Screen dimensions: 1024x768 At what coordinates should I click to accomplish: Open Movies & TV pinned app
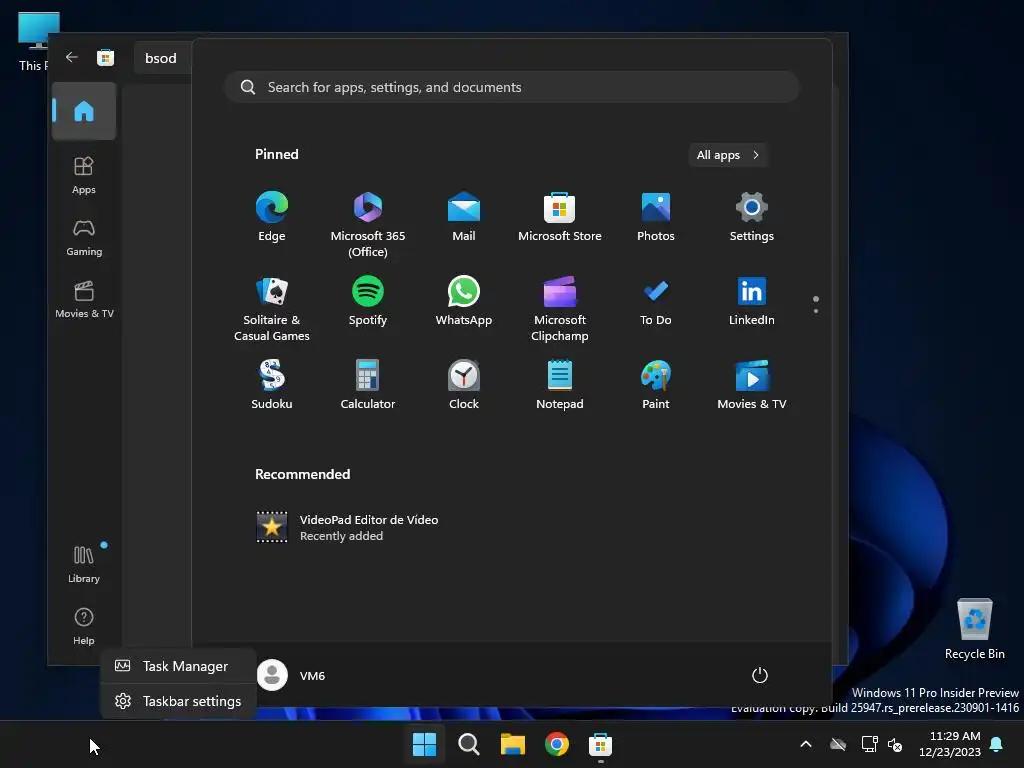pos(752,385)
